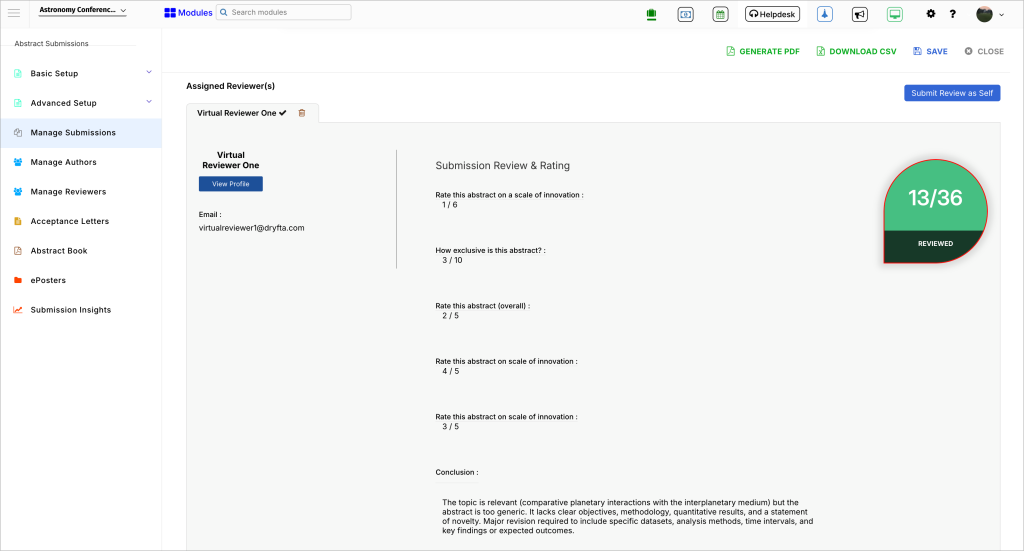This screenshot has width=1024, height=551.
Task: Click the green suitcase icon
Action: point(651,14)
